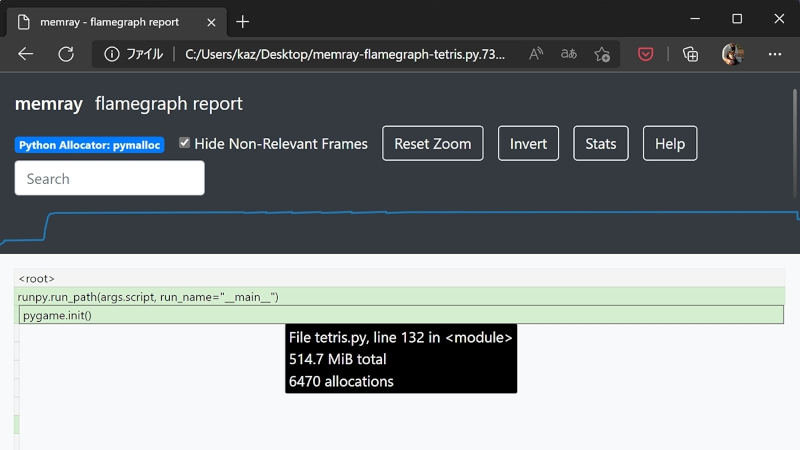
Task: View site information for the local file
Action: tap(111, 54)
